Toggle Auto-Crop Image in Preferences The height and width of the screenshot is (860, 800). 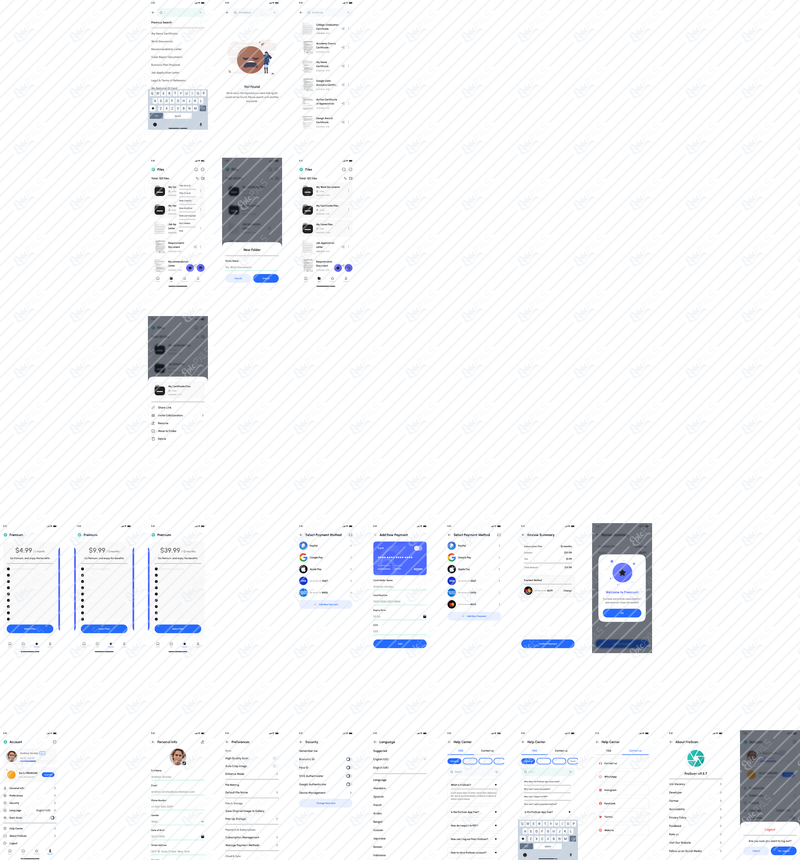pos(275,766)
